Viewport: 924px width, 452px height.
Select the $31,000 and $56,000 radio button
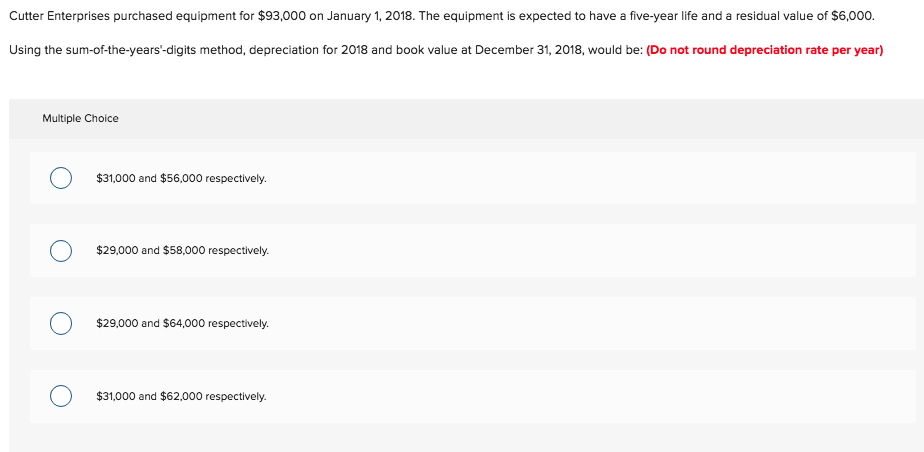point(61,178)
